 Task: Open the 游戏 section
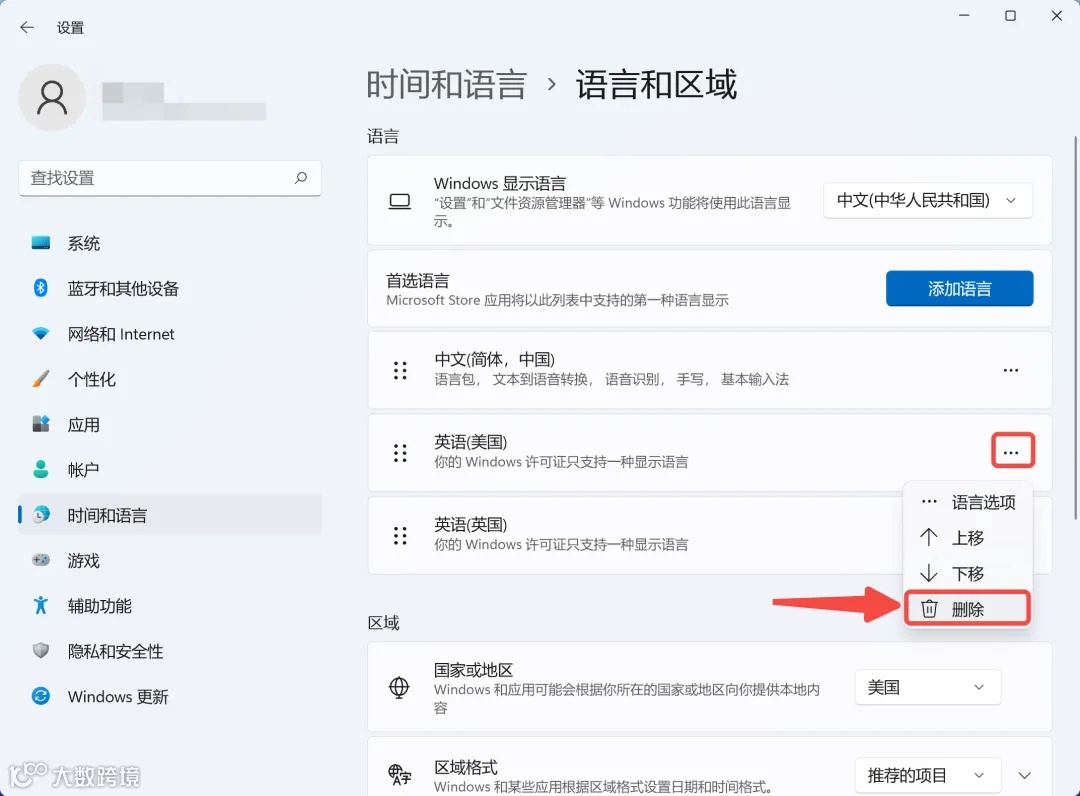click(x=170, y=560)
